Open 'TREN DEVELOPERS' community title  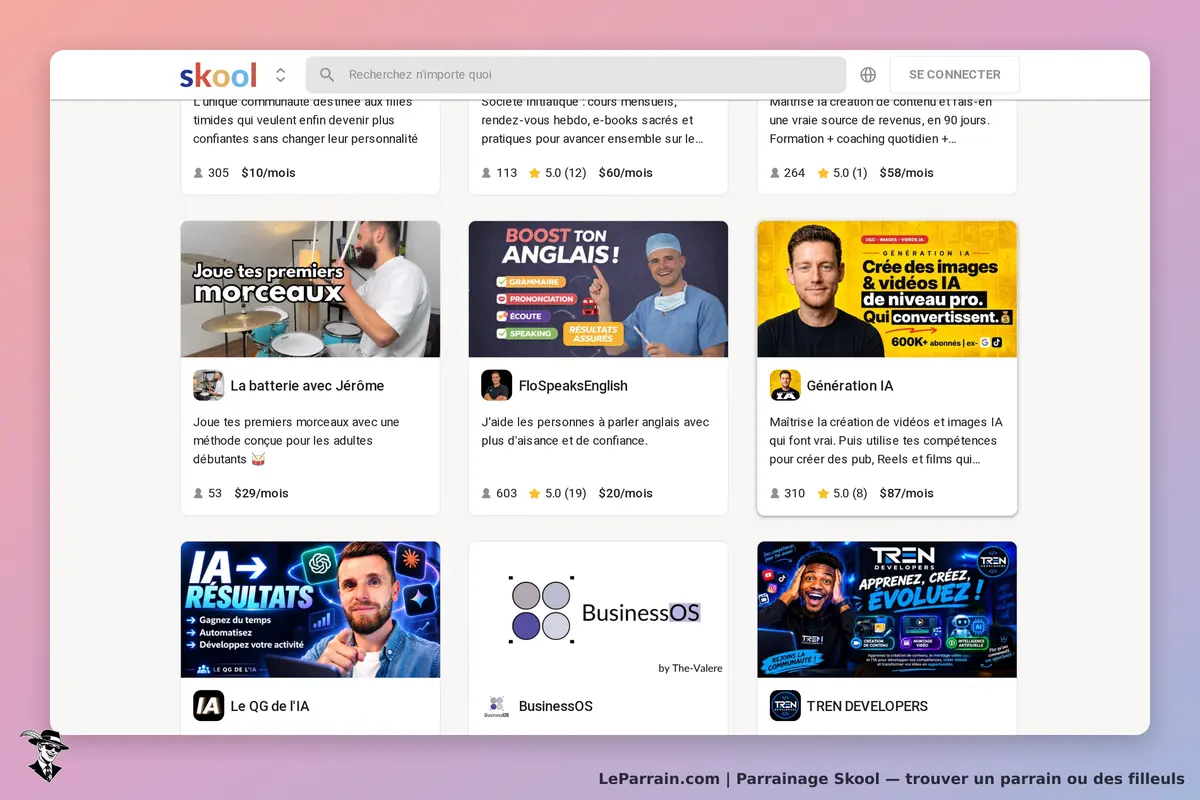867,706
